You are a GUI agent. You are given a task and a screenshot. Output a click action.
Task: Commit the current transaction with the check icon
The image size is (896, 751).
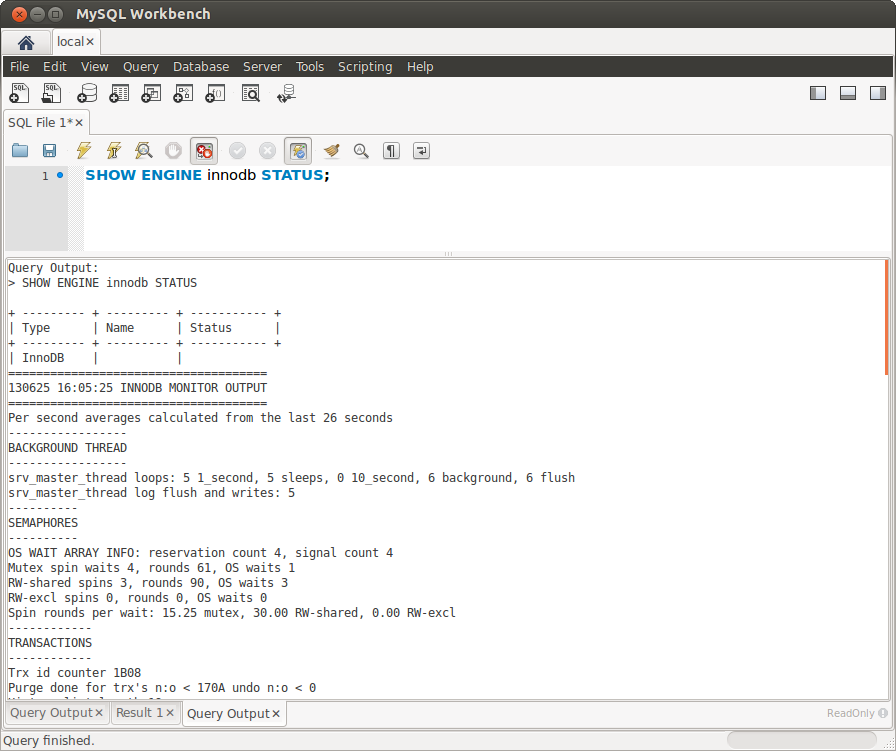pyautogui.click(x=237, y=150)
